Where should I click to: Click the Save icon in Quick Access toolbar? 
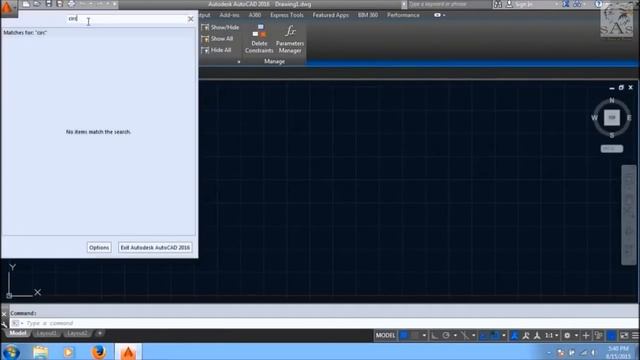pos(49,4)
